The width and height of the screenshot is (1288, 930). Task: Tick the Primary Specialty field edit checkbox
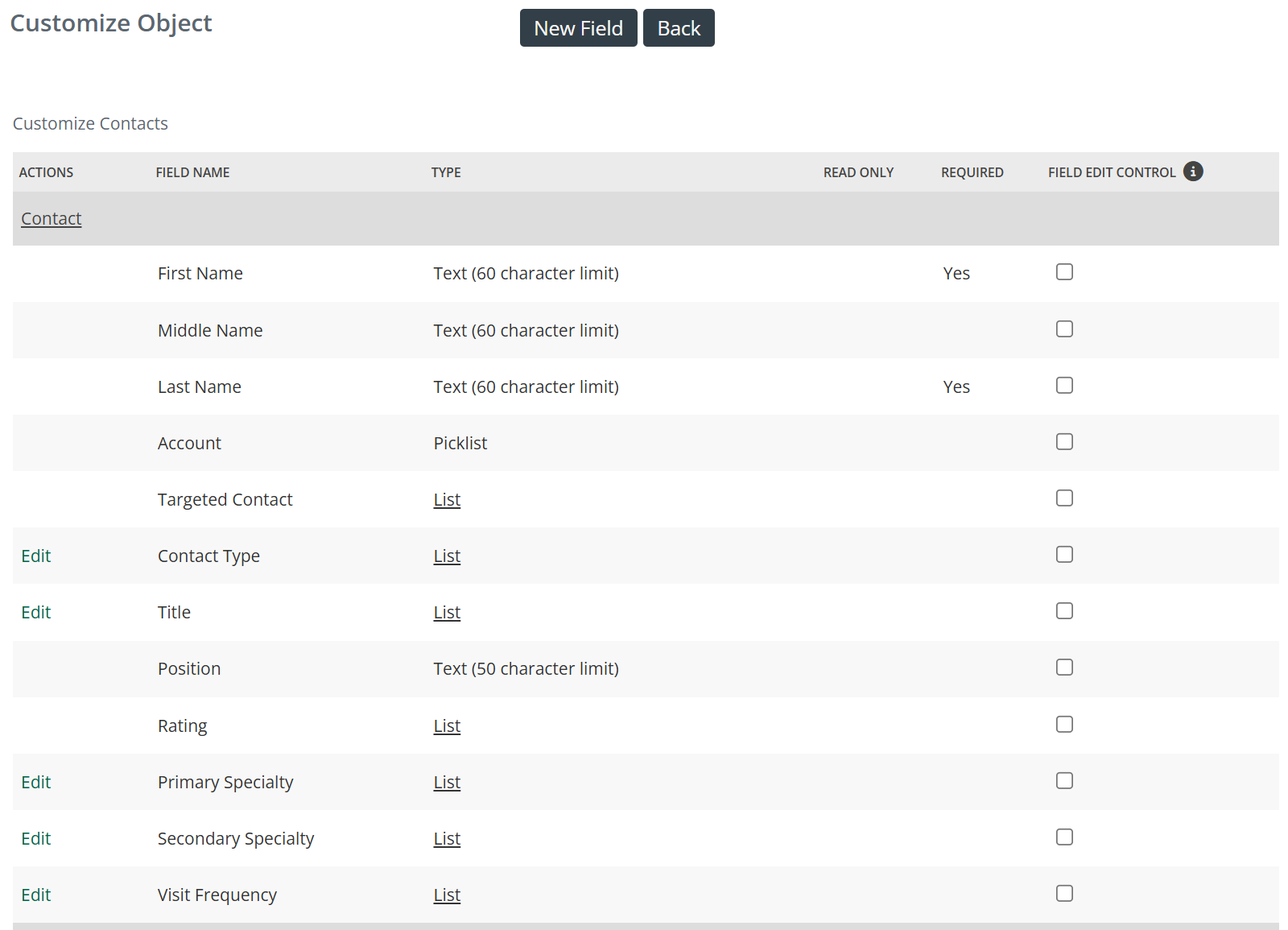click(x=1064, y=780)
